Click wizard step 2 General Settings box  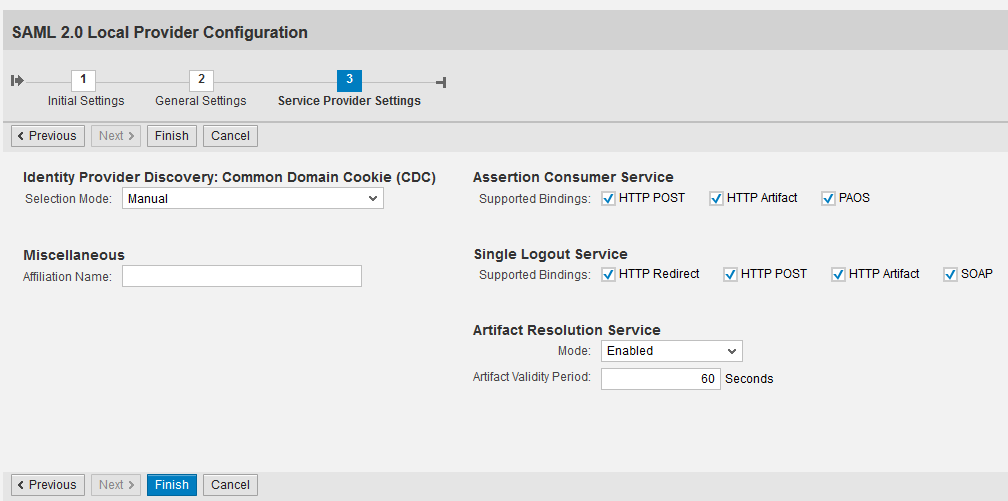(x=201, y=79)
